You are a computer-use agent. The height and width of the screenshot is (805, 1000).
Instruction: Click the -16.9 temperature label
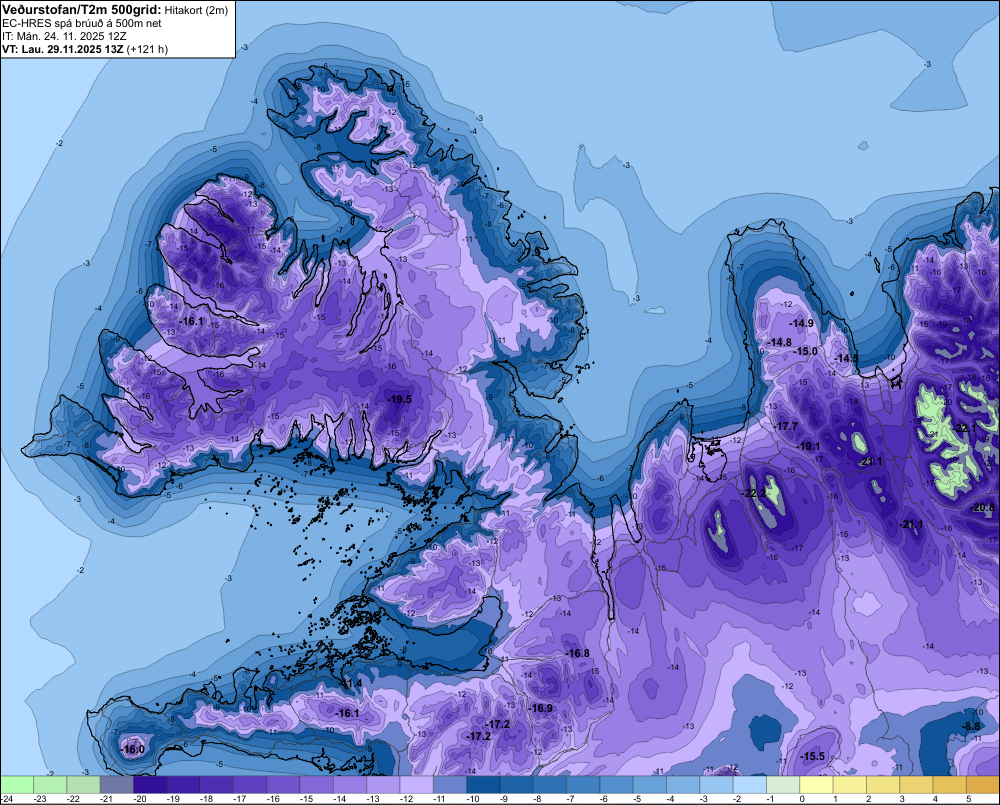click(541, 708)
